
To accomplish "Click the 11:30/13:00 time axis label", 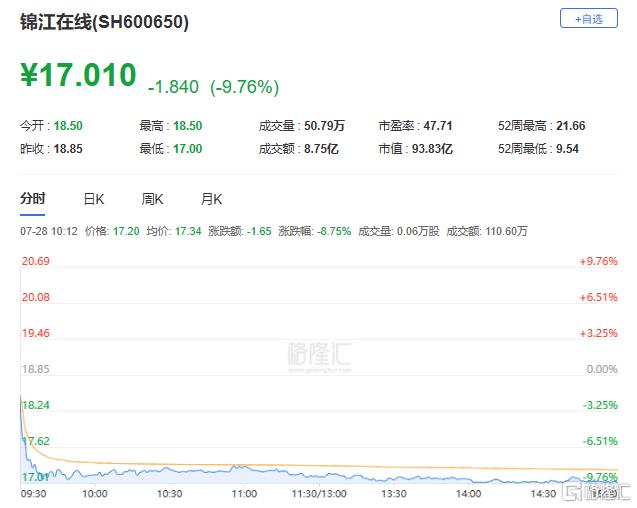I will click(319, 494).
